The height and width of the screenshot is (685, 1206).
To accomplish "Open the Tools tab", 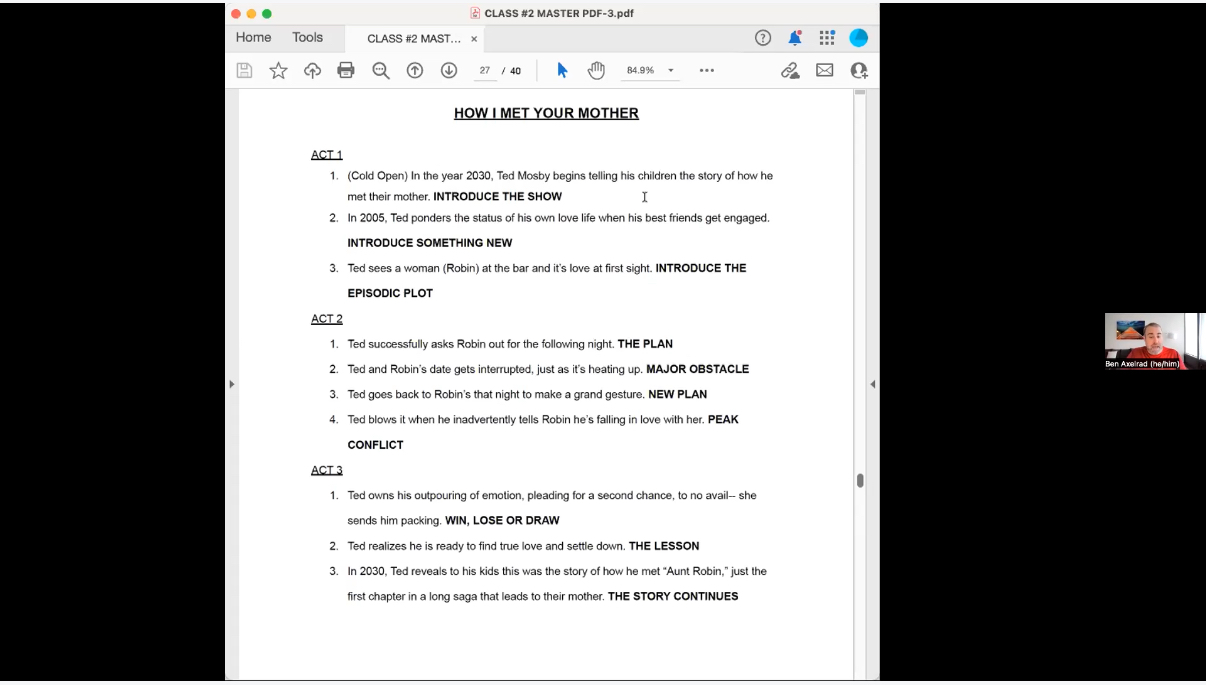I will (x=307, y=38).
